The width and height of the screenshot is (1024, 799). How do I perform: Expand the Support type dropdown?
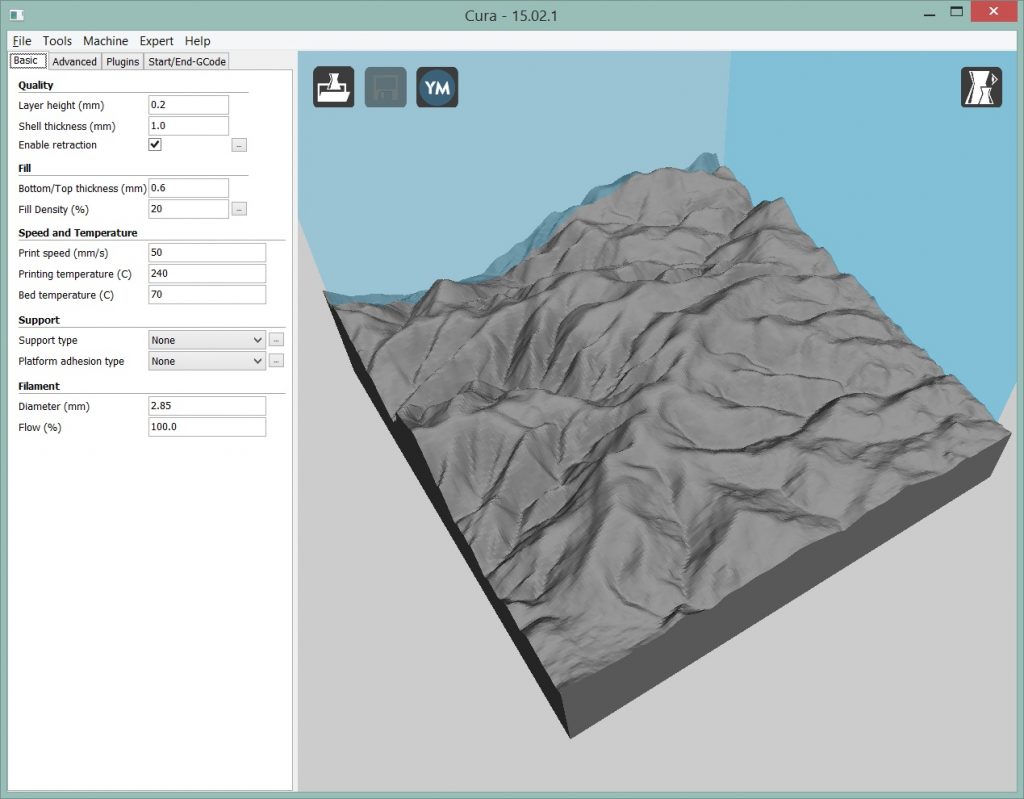(x=207, y=340)
